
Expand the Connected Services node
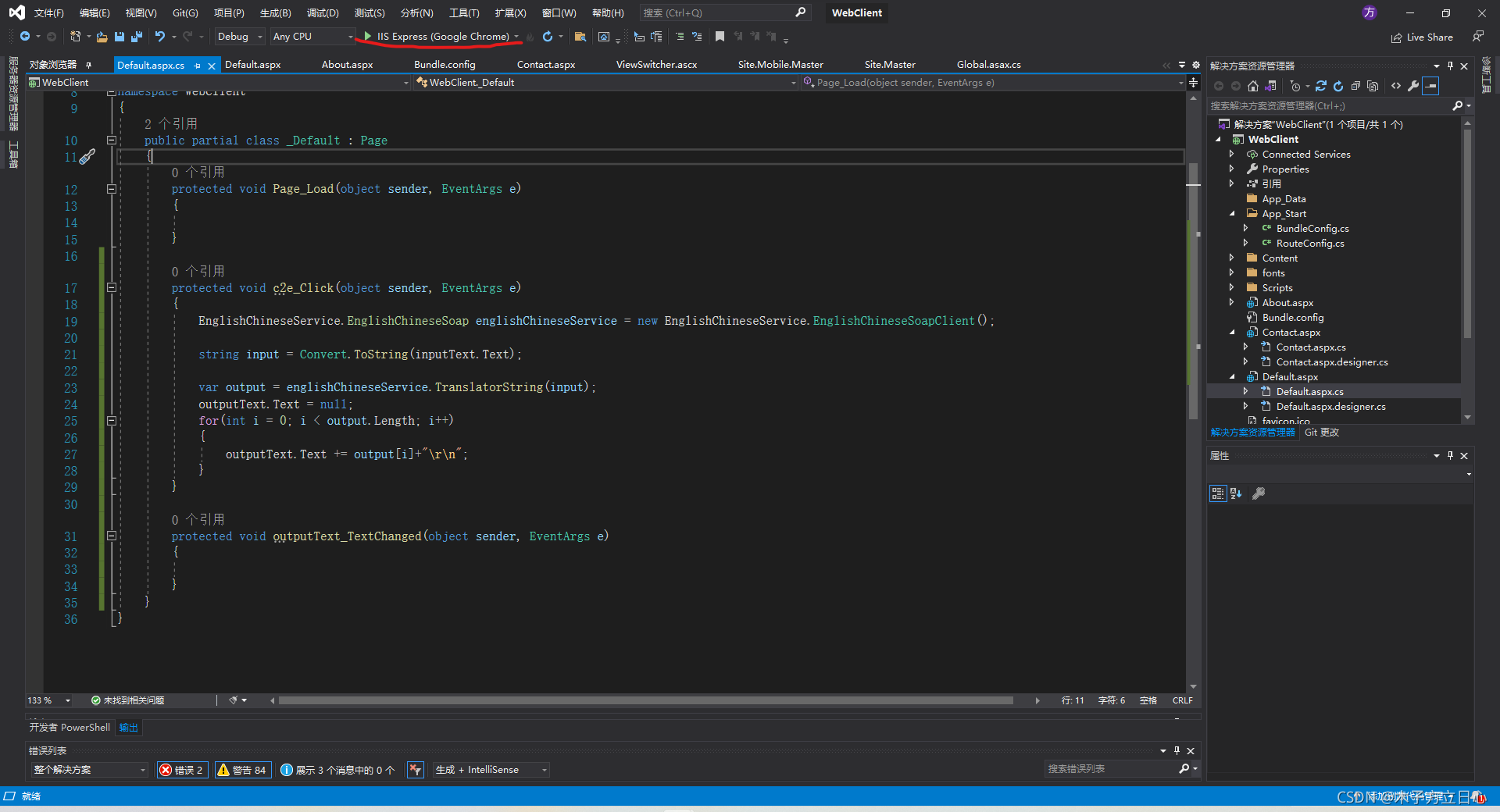[x=1232, y=154]
